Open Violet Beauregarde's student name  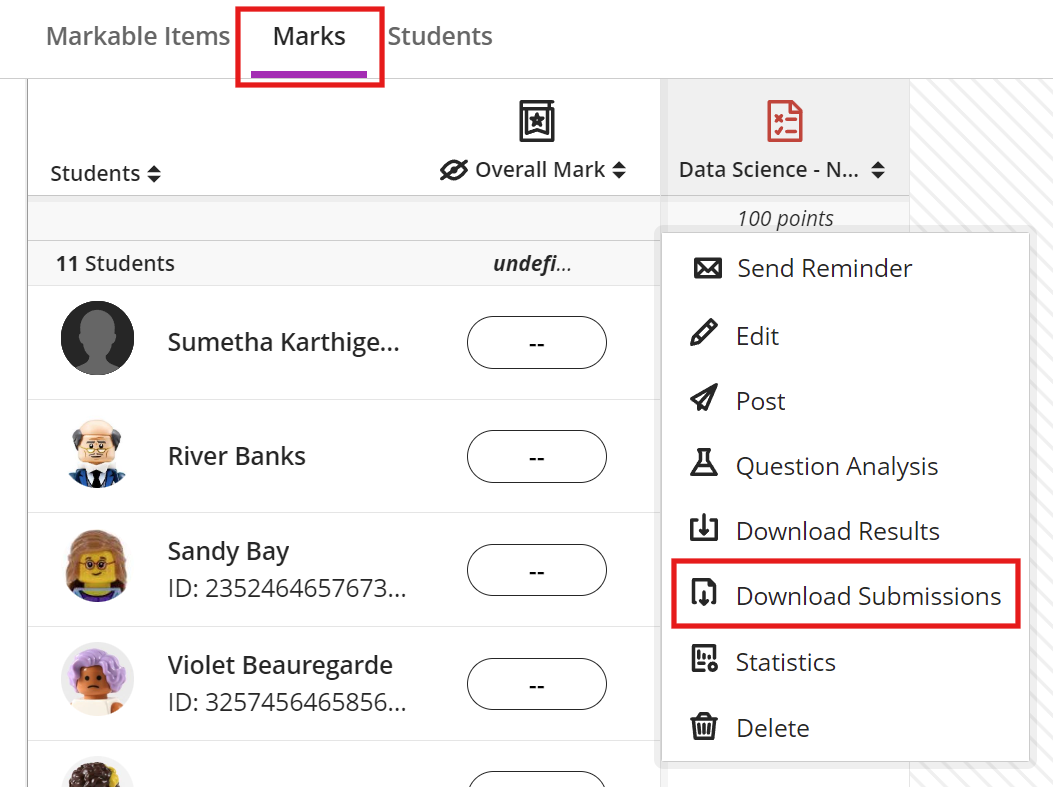tap(280, 665)
